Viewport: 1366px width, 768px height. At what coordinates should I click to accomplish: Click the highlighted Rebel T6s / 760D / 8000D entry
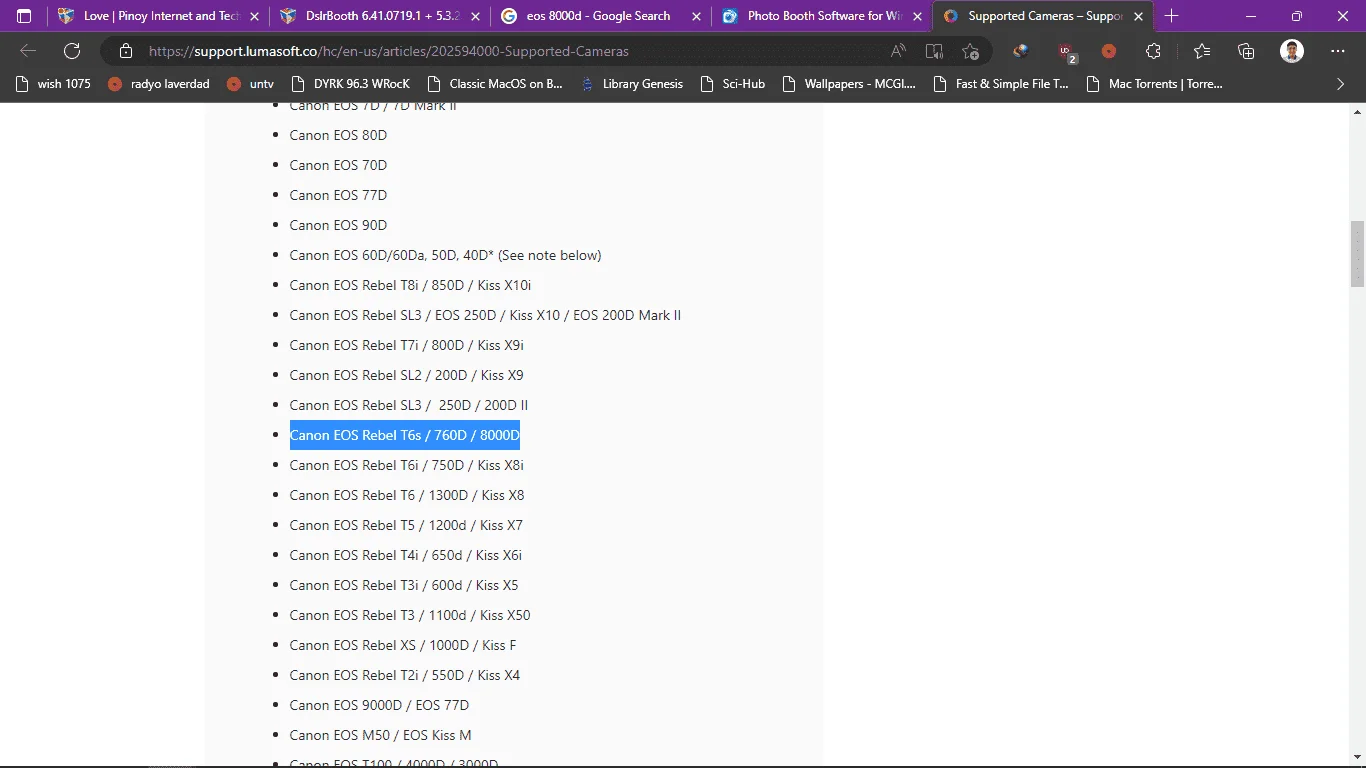tap(405, 435)
